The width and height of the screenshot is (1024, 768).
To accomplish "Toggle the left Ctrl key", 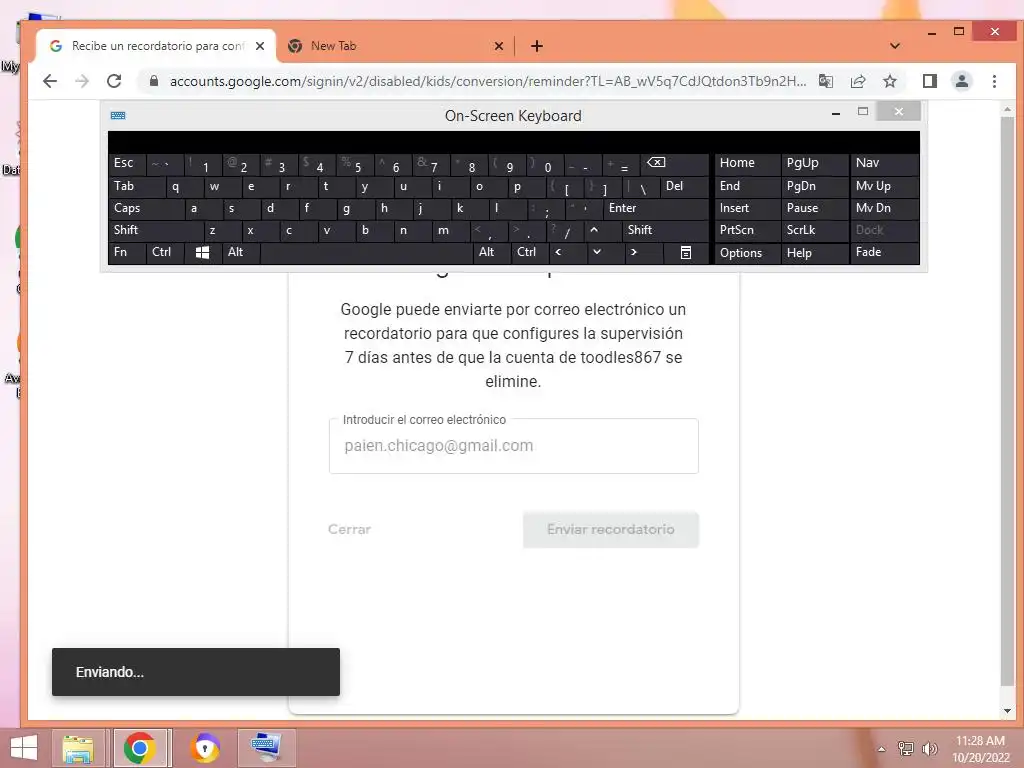I will [165, 252].
